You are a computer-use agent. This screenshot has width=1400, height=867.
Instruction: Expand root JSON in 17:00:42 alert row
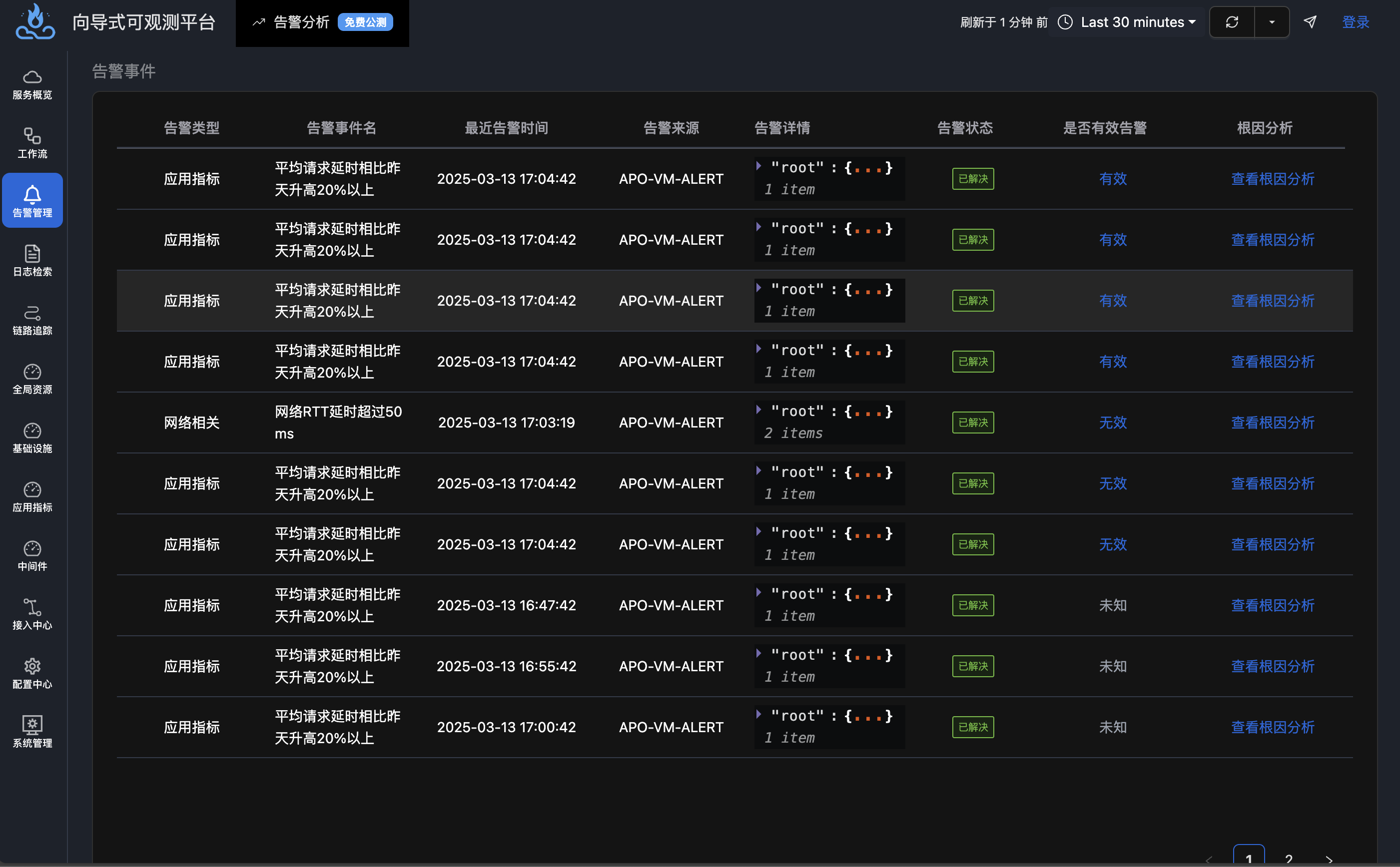coord(759,715)
